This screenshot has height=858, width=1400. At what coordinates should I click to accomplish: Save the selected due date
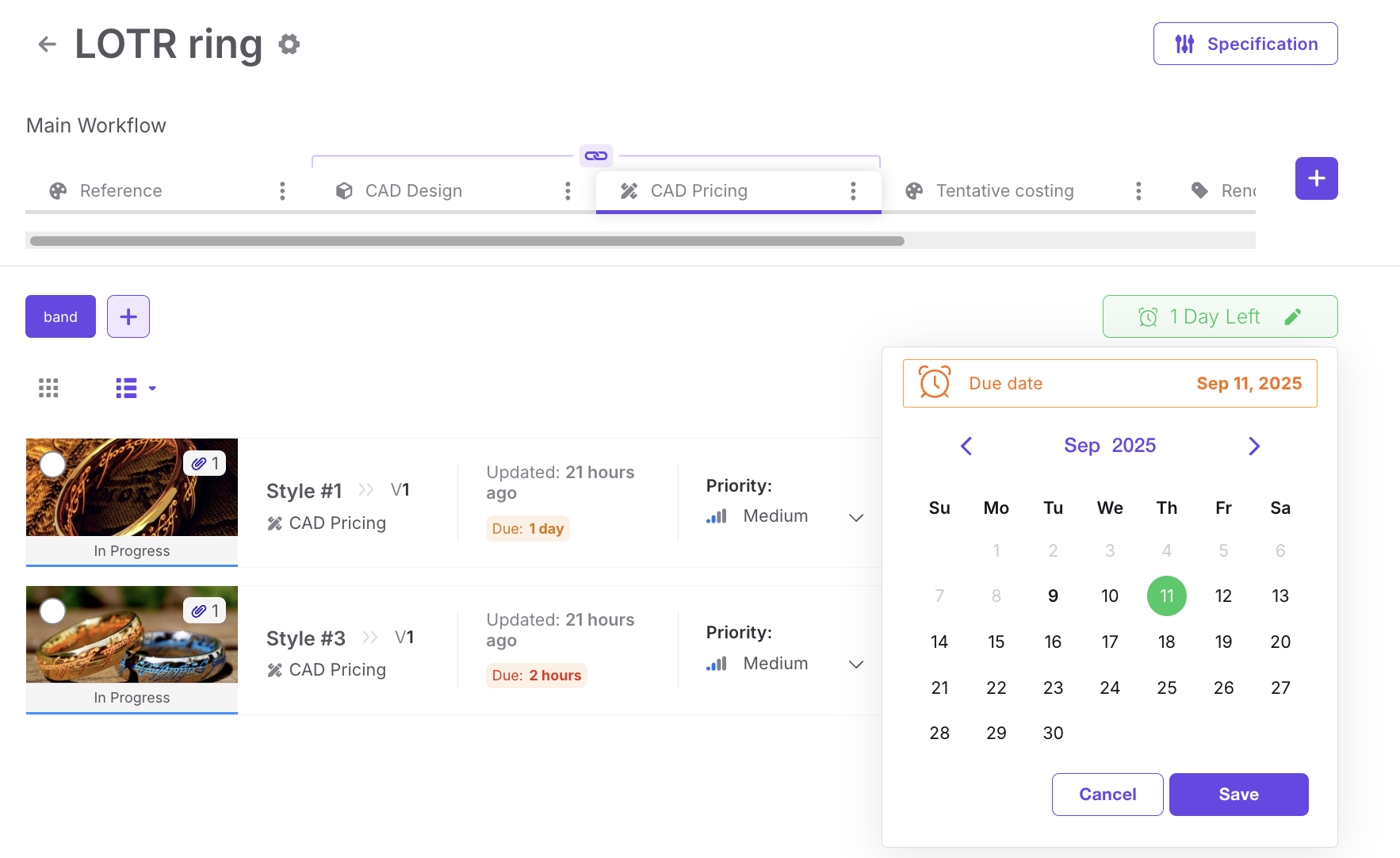tap(1238, 795)
